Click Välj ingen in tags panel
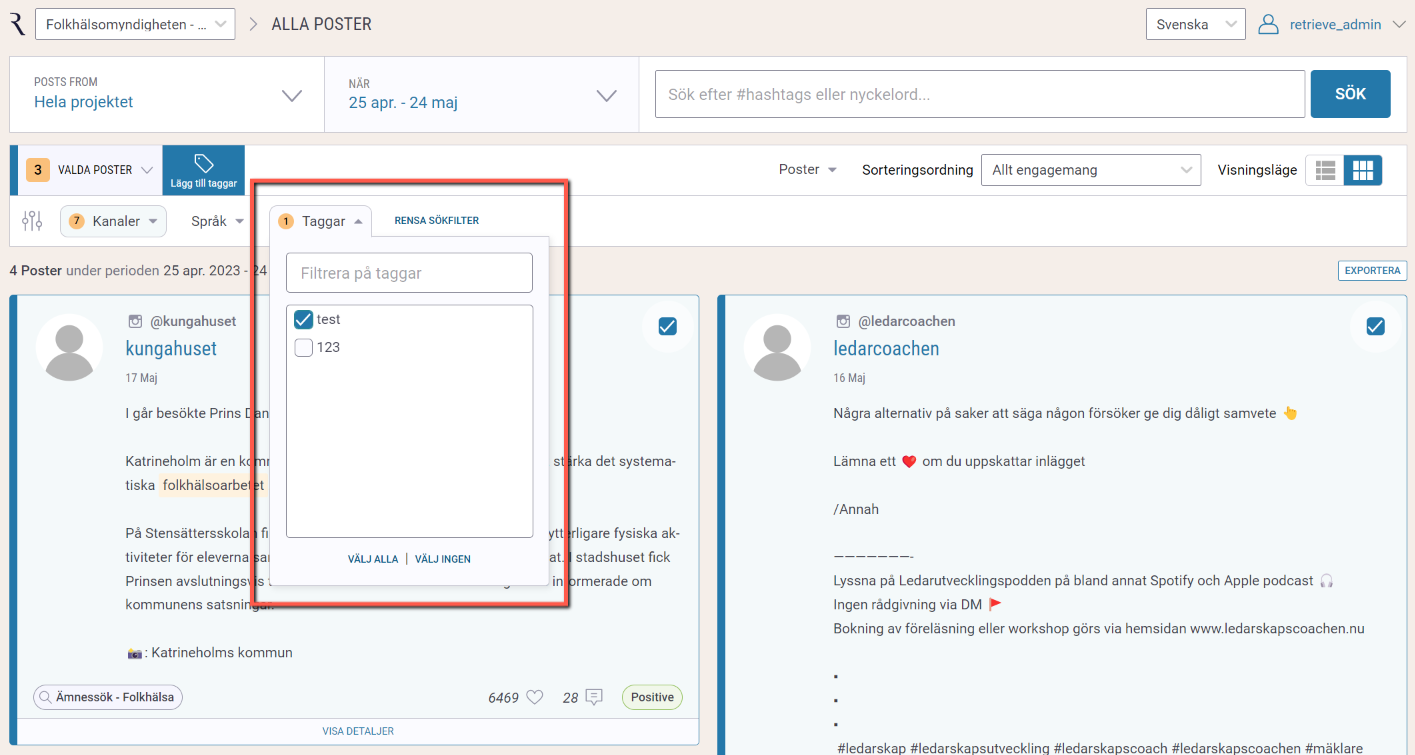 [x=443, y=559]
